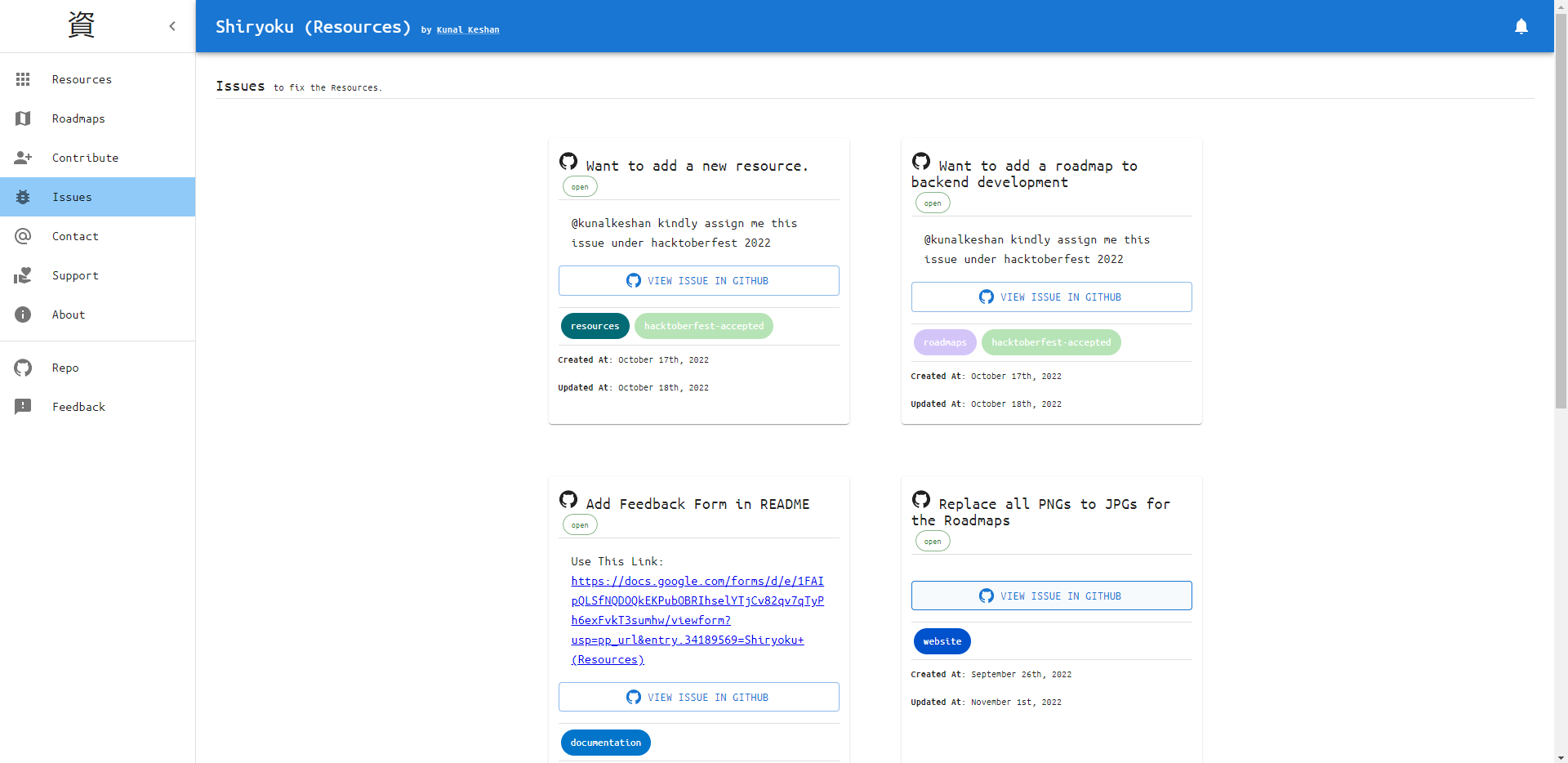Click the Issues bug icon
Viewport: 1568px width, 763px height.
(23, 197)
